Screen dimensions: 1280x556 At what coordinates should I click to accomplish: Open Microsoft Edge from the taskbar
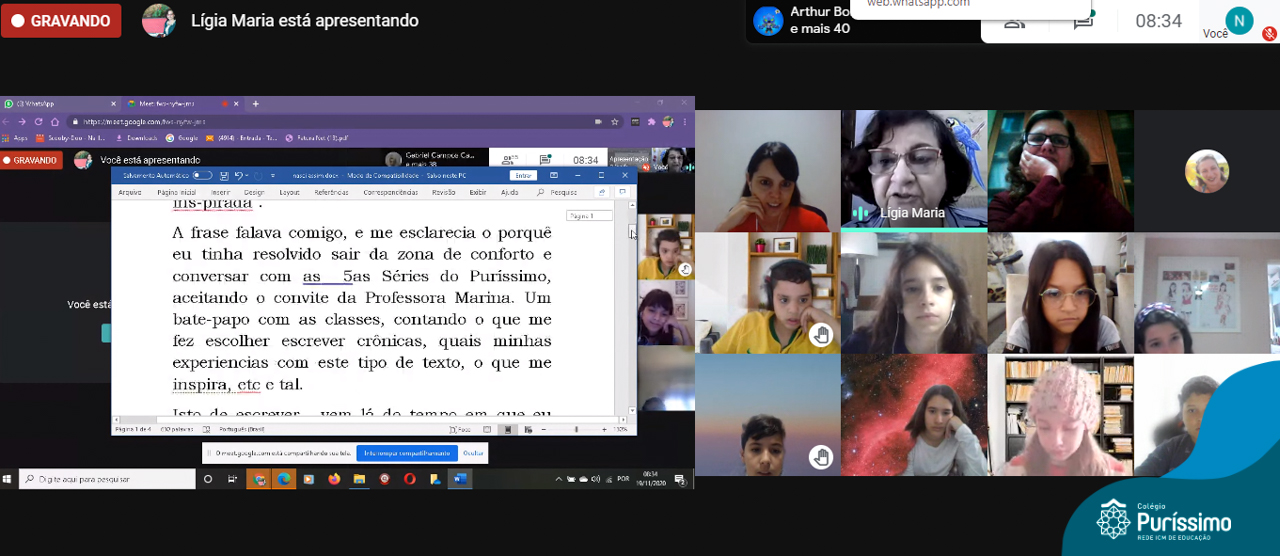(x=284, y=479)
